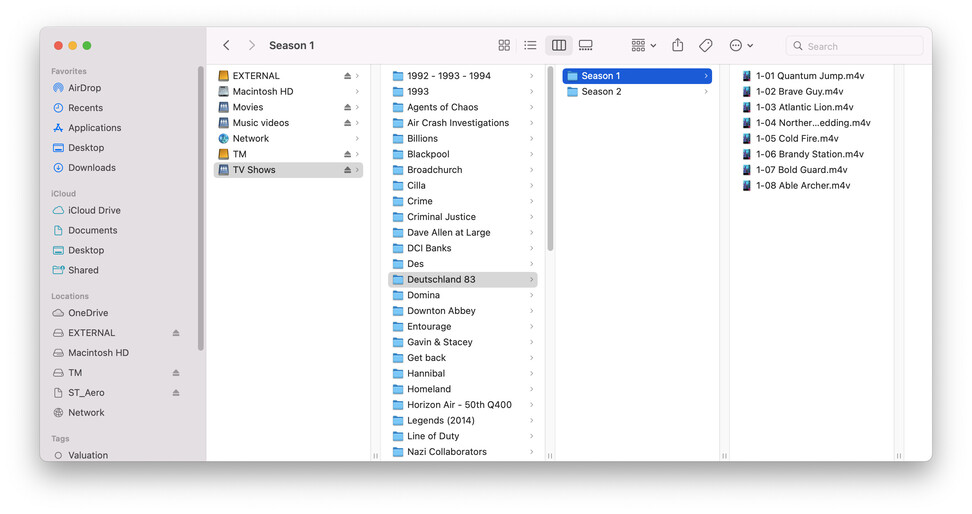Select file 1-07 Bold Guard.m4v
The image size is (972, 514).
(x=795, y=170)
